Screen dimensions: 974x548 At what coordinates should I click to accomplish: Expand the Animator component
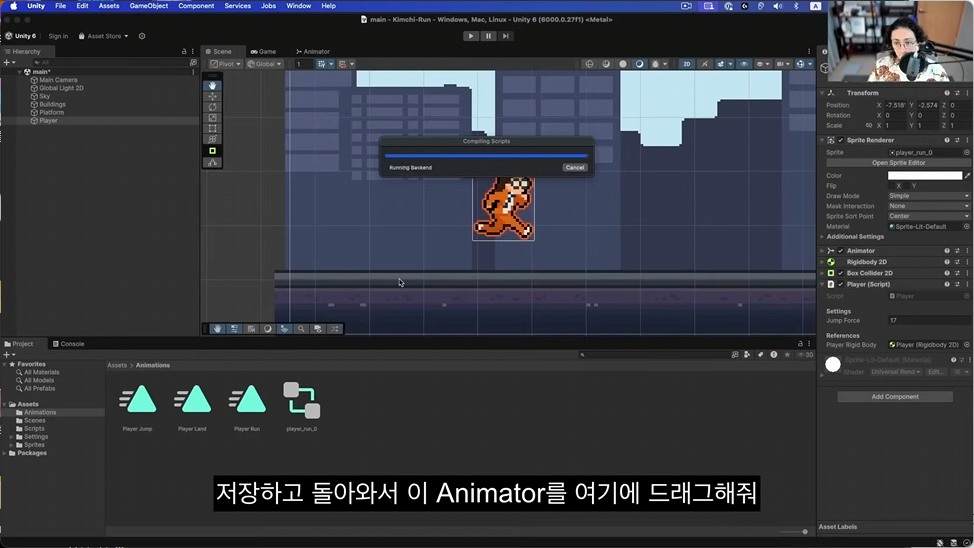[x=822, y=251]
